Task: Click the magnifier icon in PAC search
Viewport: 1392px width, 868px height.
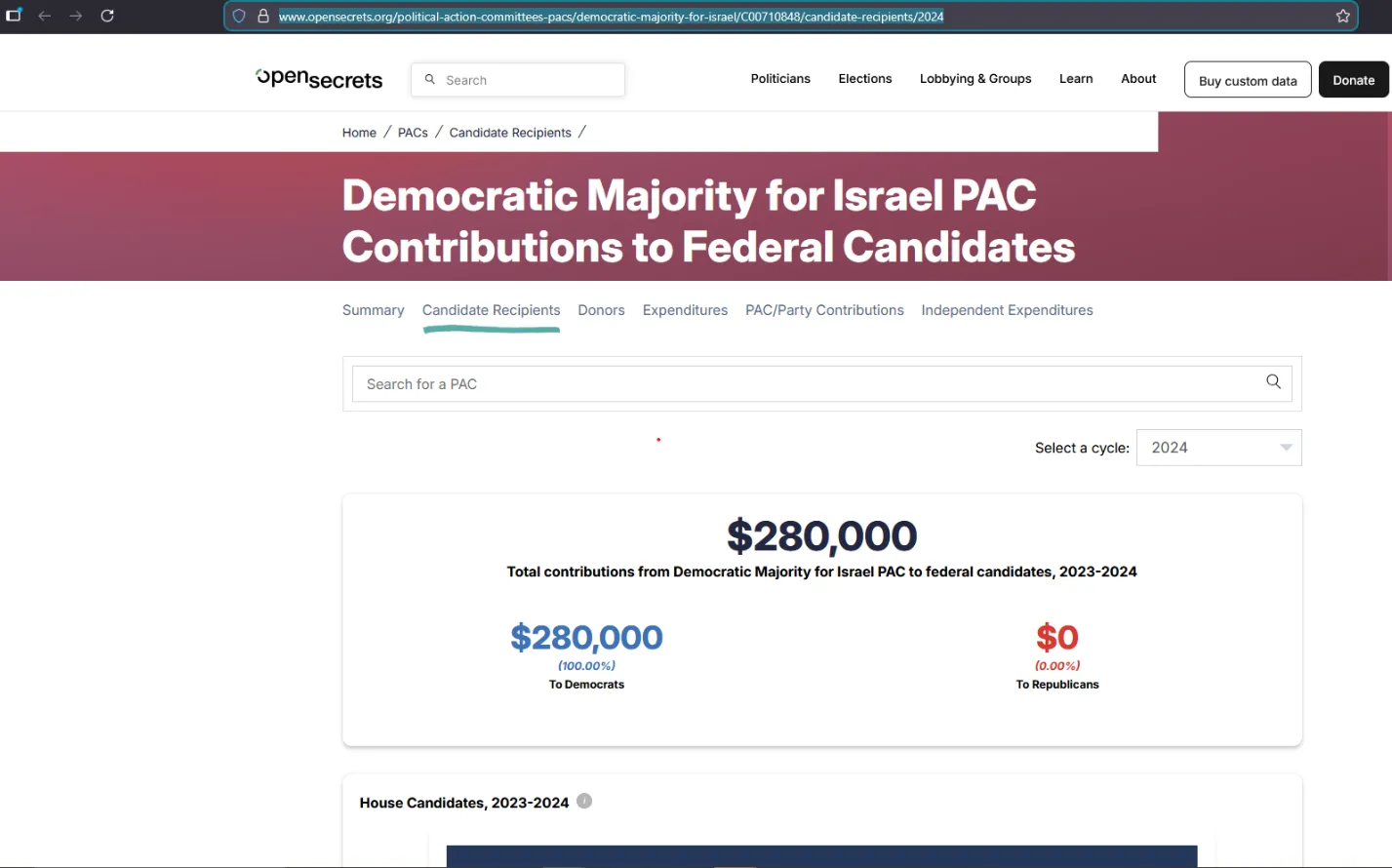Action: pyautogui.click(x=1273, y=381)
